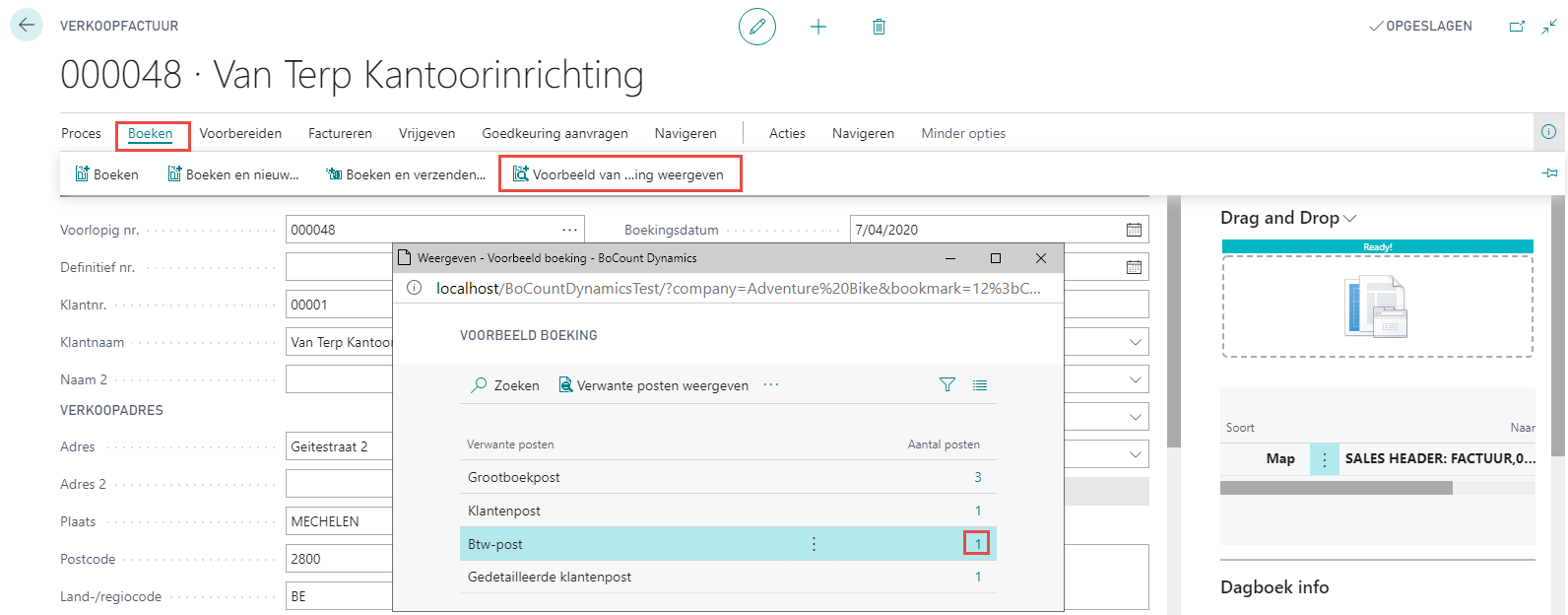This screenshot has width=1568, height=615.
Task: Click the horizontal scrollbar in attachments list
Action: point(1336,488)
